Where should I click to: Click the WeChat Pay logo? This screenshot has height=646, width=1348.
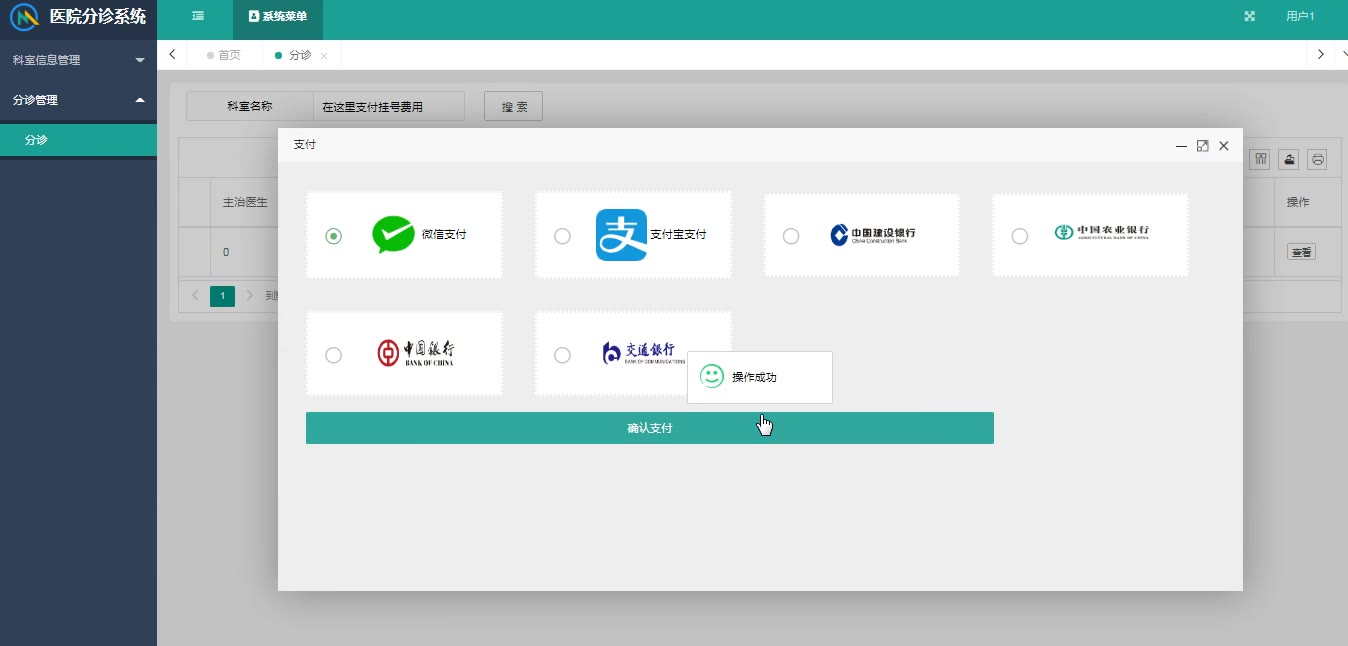coord(393,234)
